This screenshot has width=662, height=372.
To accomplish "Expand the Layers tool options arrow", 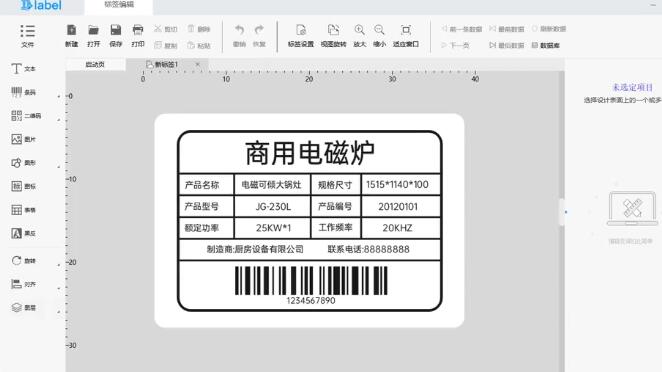I will tap(59, 312).
